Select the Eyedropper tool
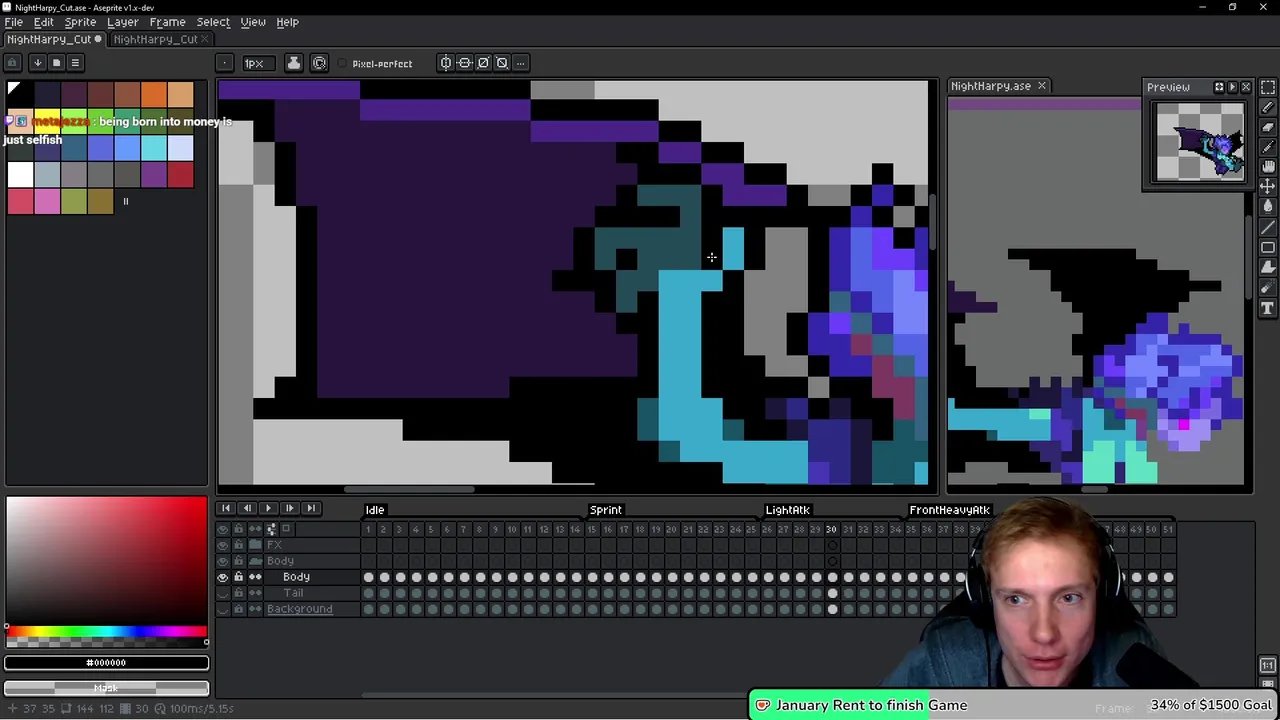 [x=1267, y=147]
